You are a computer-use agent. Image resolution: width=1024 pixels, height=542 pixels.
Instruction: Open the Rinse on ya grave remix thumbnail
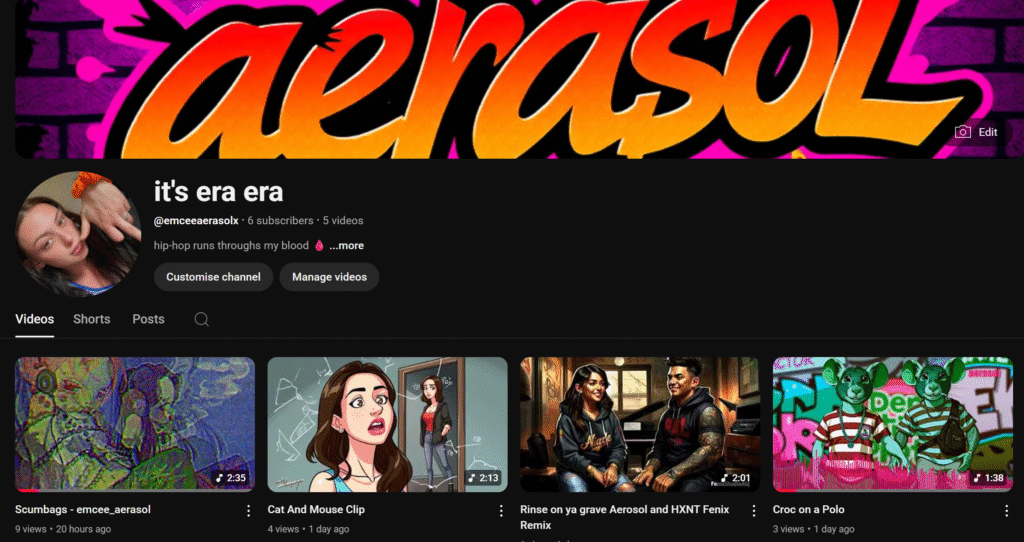640,424
